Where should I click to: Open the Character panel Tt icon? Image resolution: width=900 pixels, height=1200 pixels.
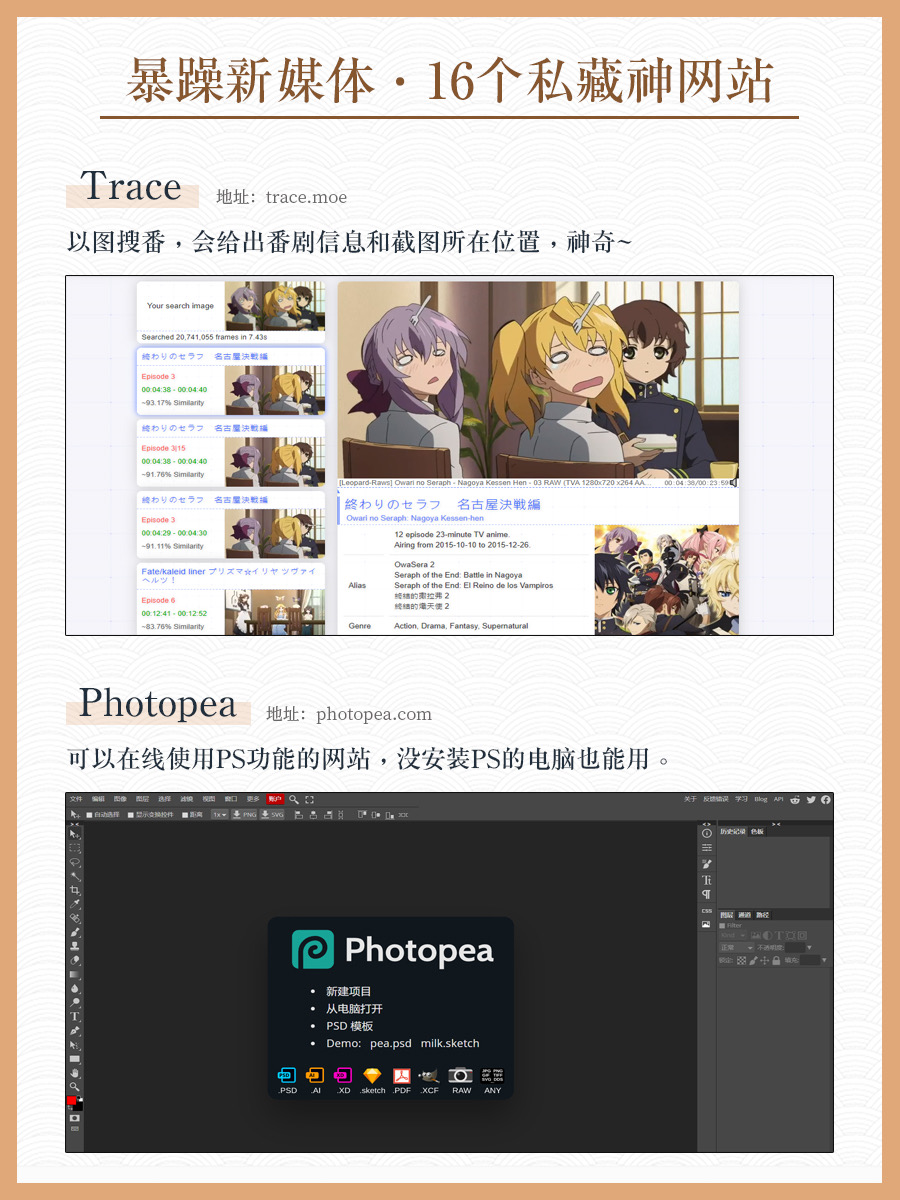tap(707, 880)
